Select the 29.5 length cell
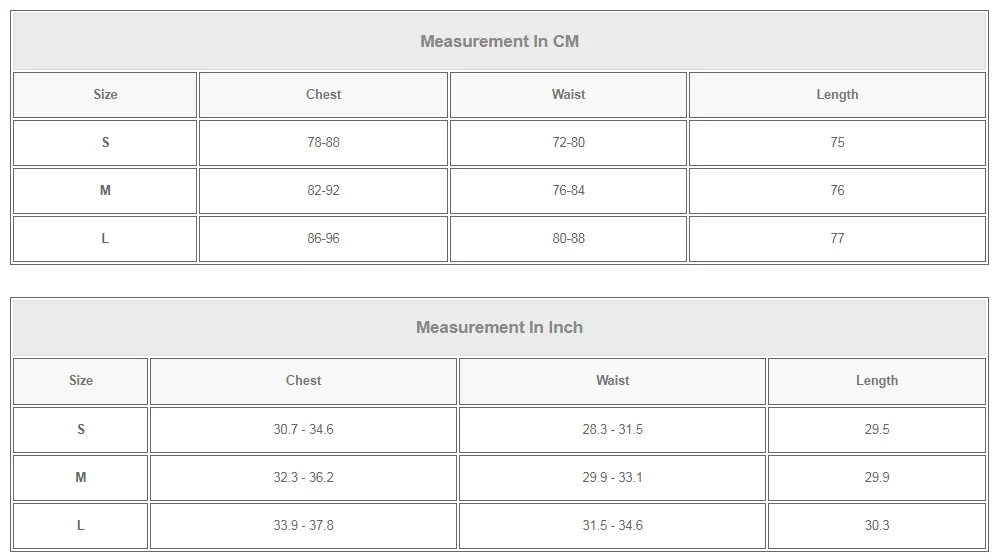This screenshot has width=1003, height=560. 876,429
